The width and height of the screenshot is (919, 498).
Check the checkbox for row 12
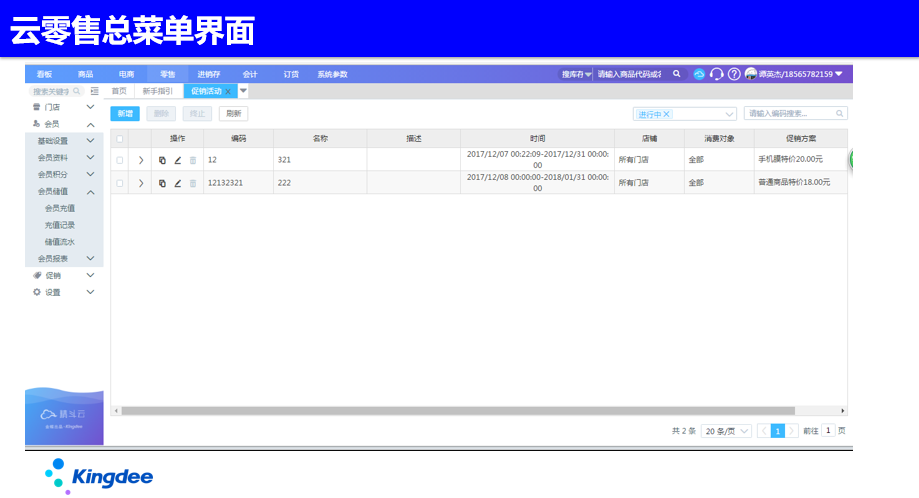[x=120, y=159]
